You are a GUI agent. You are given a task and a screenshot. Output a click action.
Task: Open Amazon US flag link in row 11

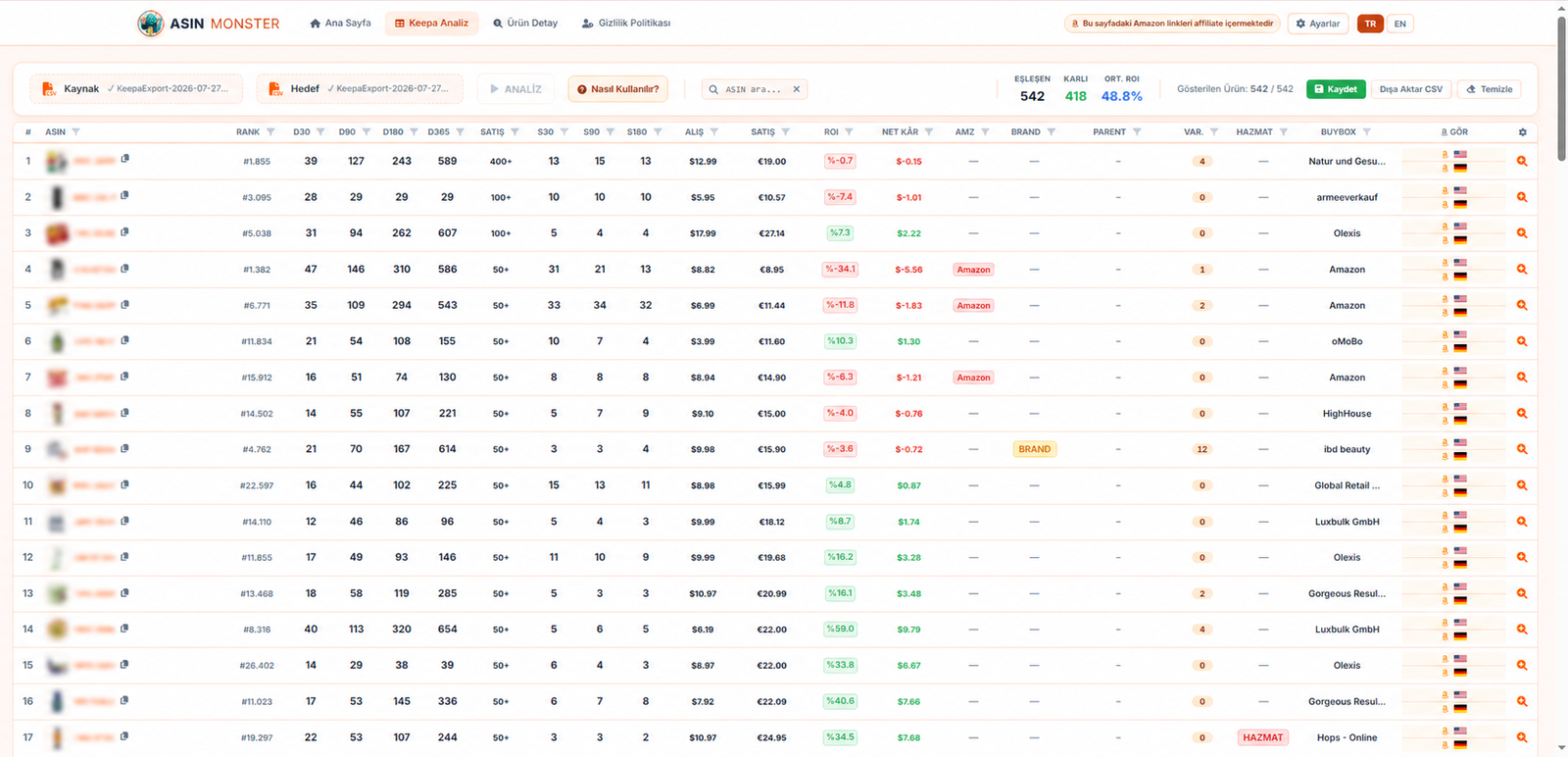pos(1460,515)
